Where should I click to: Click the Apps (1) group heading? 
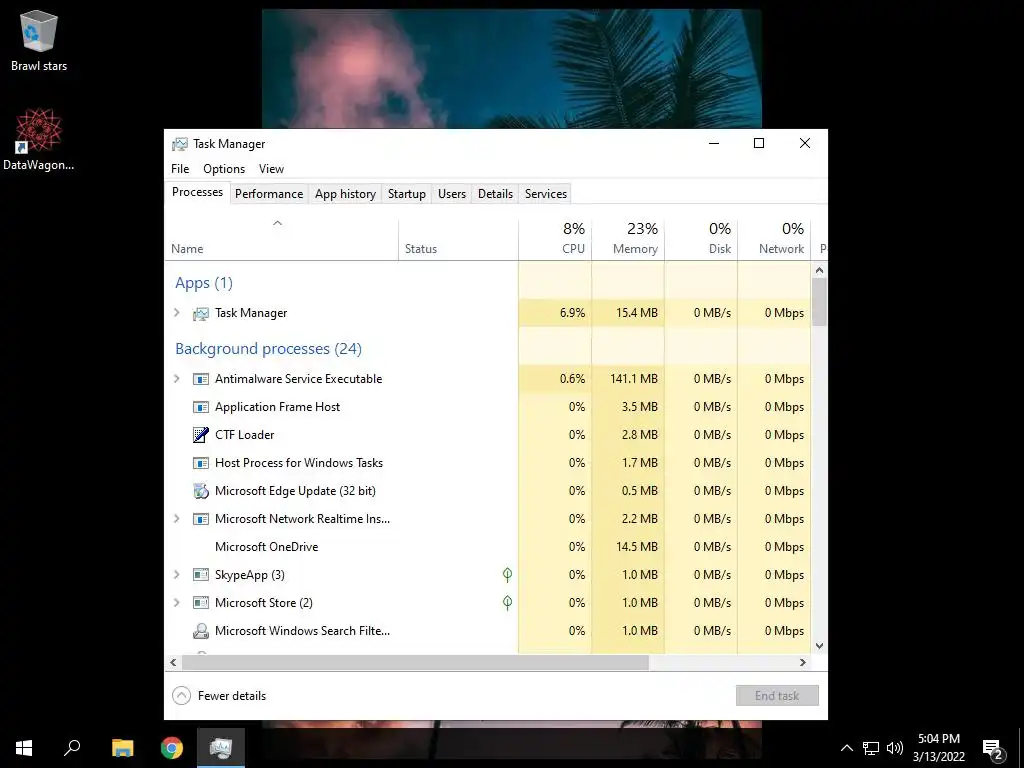[x=204, y=283]
